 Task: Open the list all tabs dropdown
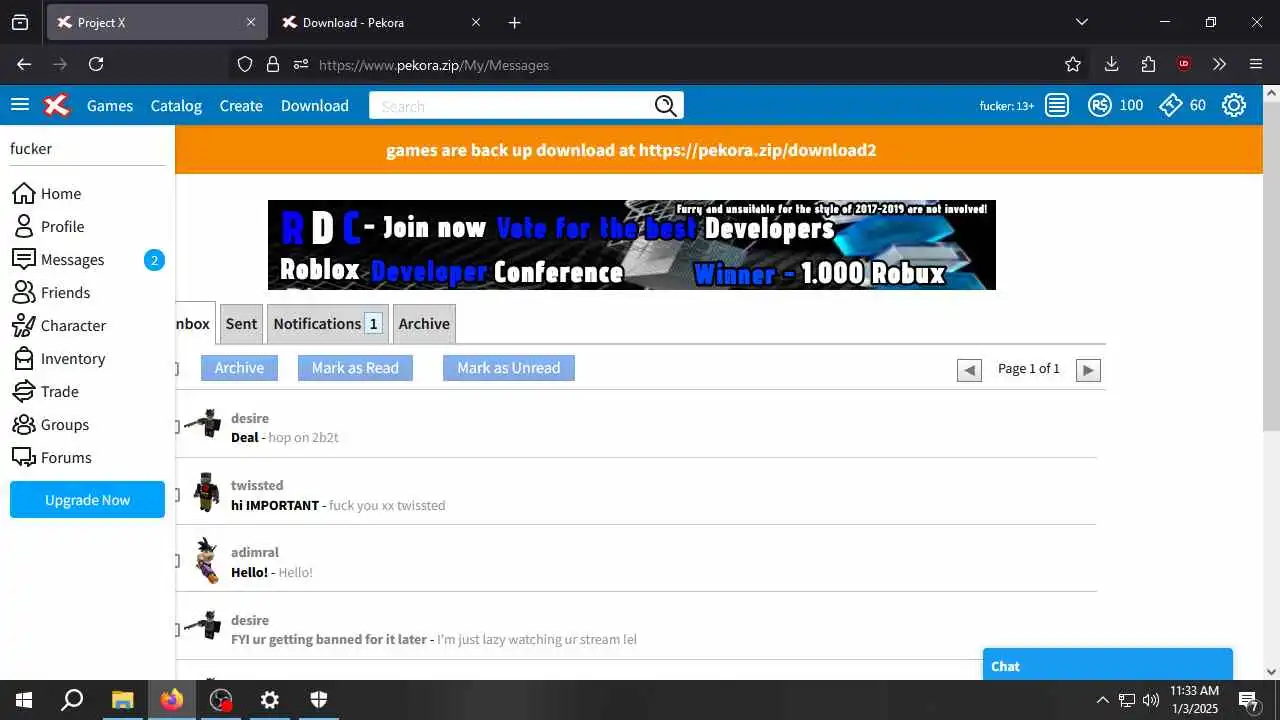(x=1081, y=22)
